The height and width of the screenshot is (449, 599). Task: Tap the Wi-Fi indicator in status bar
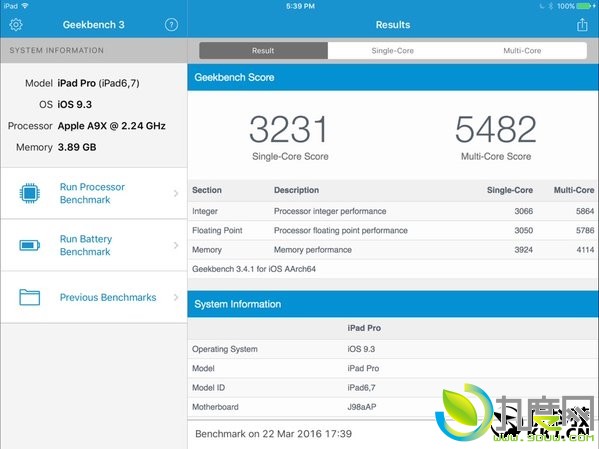pyautogui.click(x=25, y=6)
